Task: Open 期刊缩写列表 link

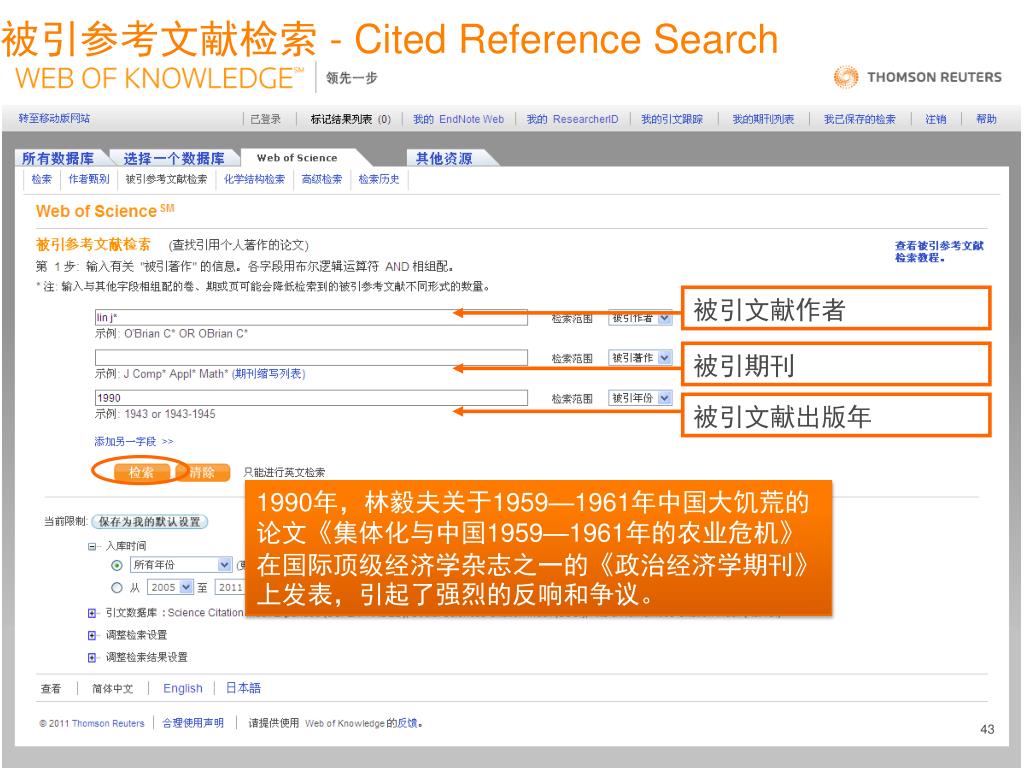Action: (x=269, y=374)
